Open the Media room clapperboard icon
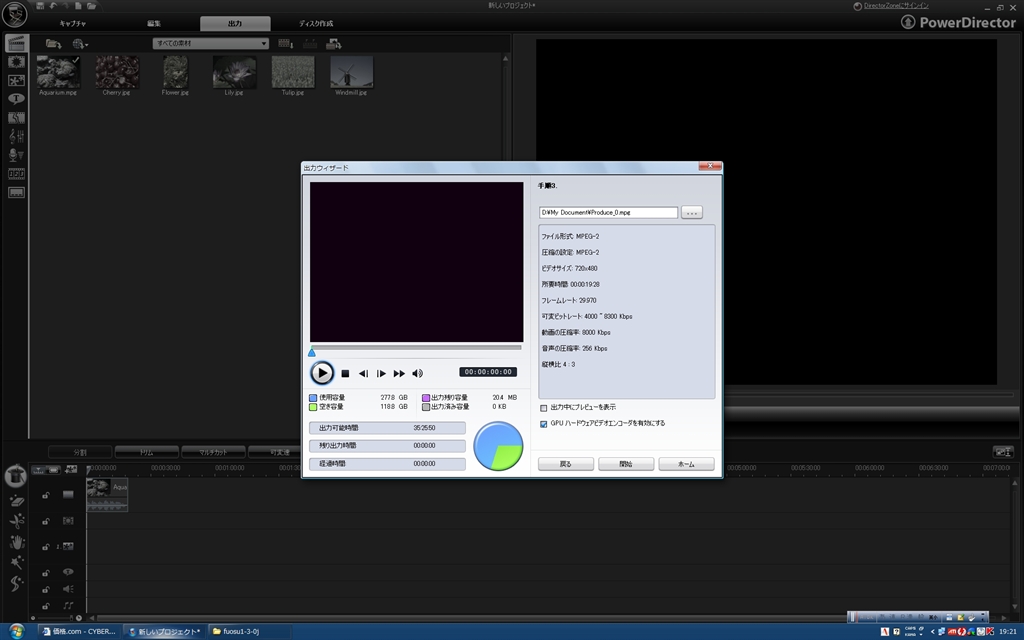 click(x=16, y=43)
